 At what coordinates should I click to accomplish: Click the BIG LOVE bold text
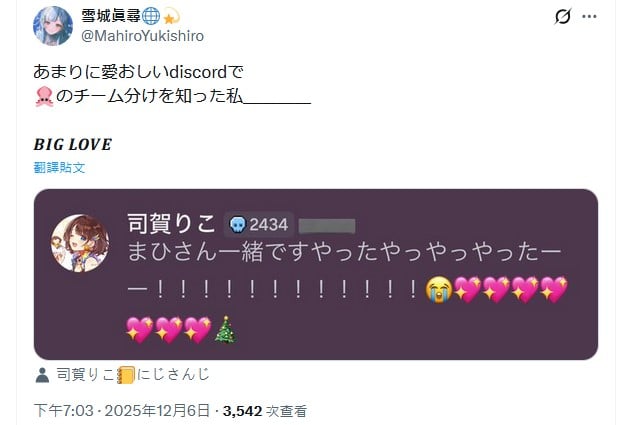pyautogui.click(x=73, y=144)
